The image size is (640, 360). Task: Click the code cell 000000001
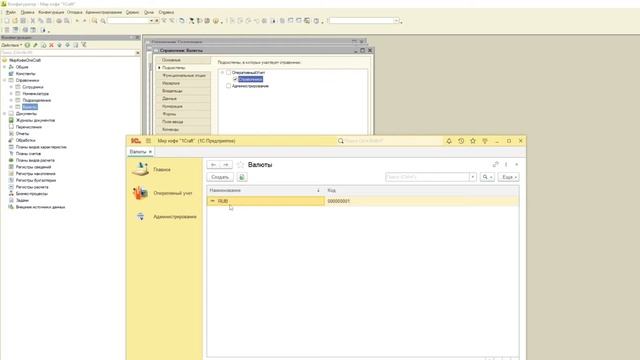pyautogui.click(x=422, y=201)
